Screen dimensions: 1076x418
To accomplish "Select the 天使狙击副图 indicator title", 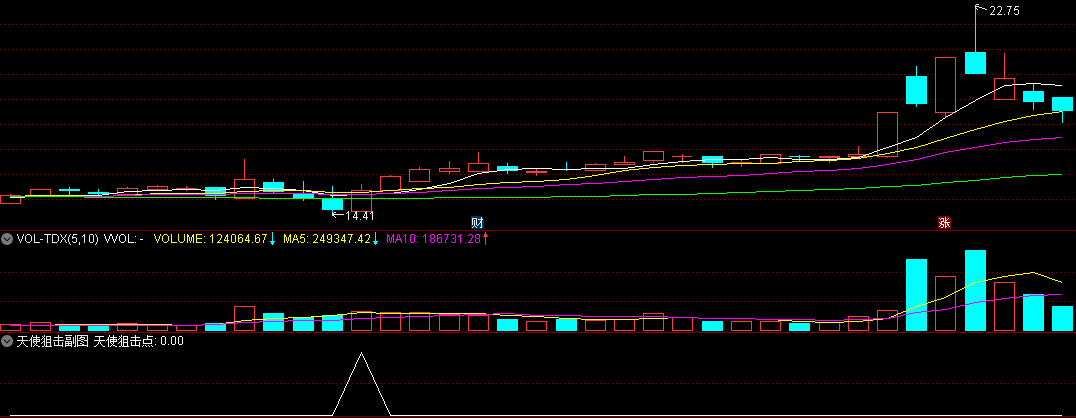I will point(53,340).
